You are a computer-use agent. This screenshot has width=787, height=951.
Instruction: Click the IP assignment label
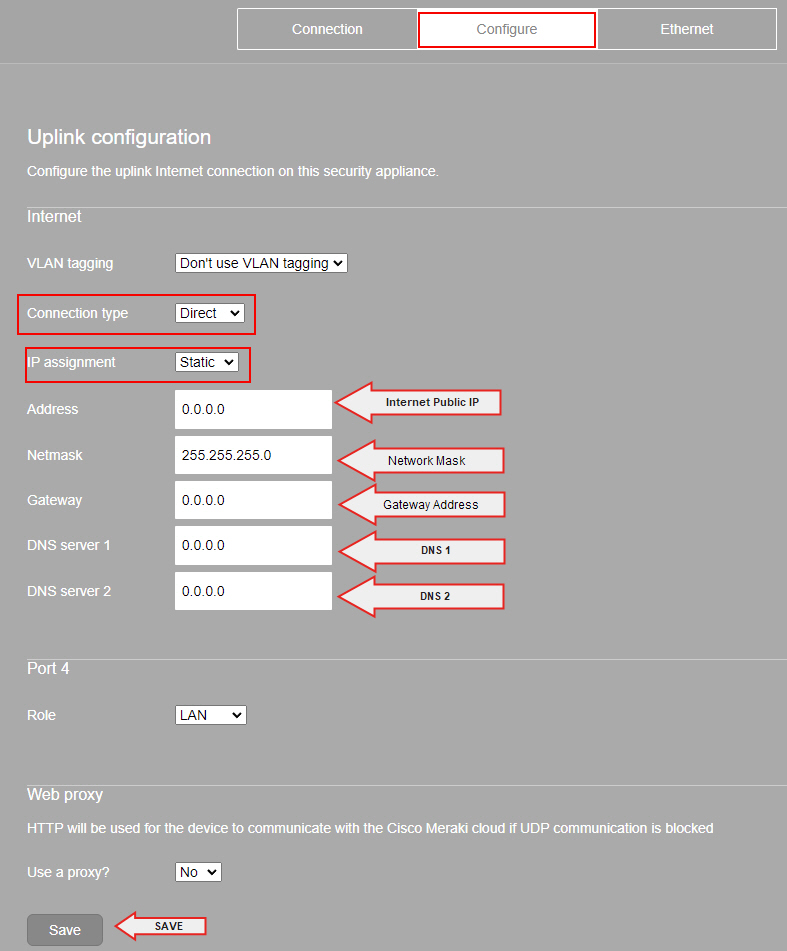click(72, 362)
